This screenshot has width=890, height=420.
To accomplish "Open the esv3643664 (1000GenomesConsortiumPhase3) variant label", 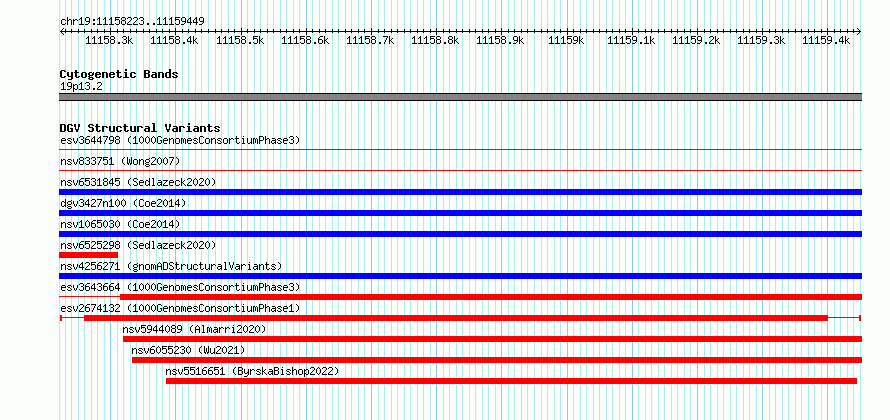I will point(180,287).
